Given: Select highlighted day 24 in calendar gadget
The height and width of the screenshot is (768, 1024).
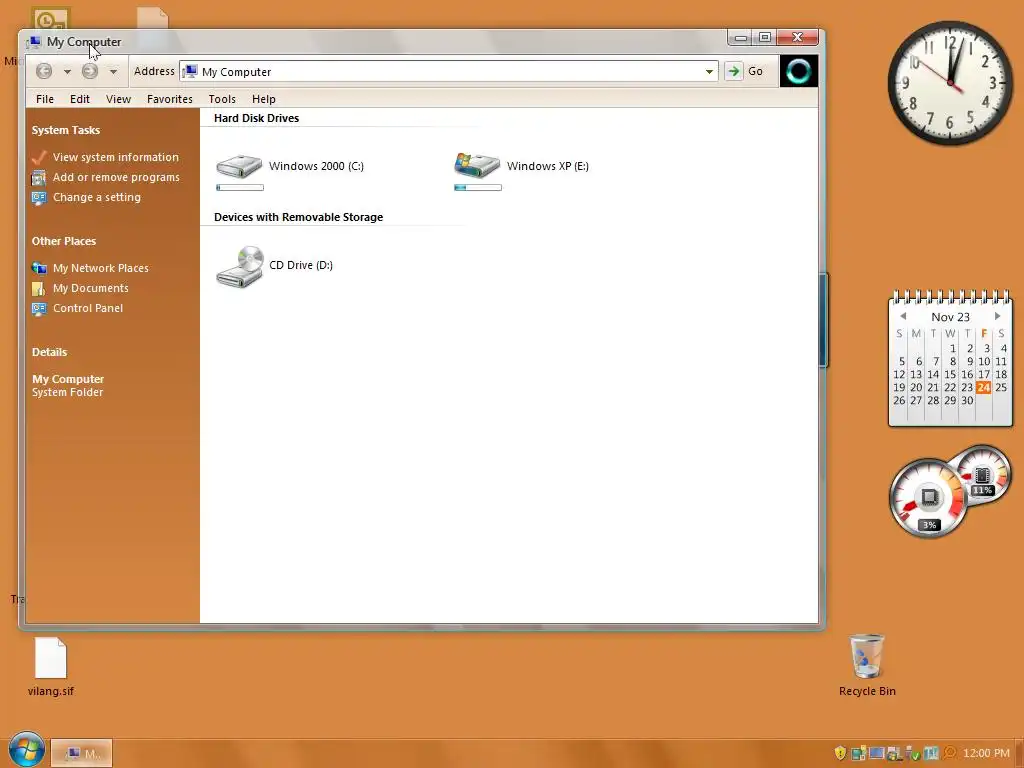Looking at the screenshot, I should (x=984, y=387).
